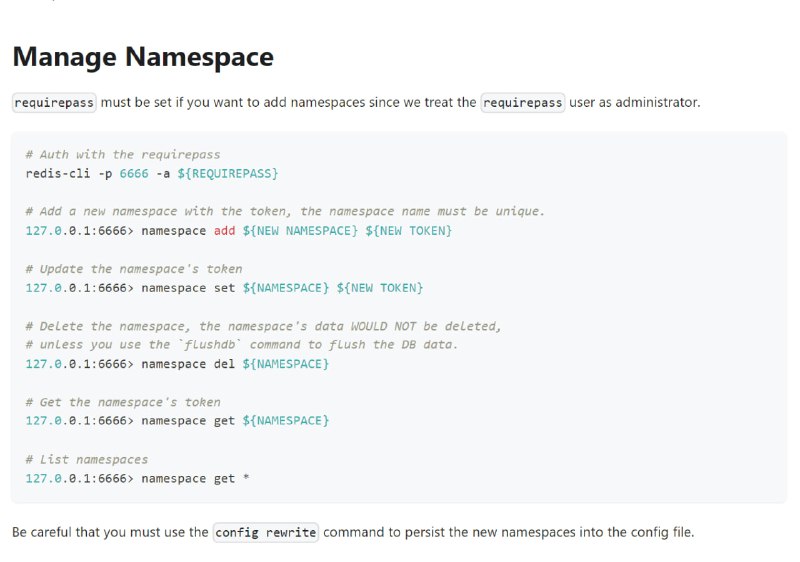800x562 pixels.
Task: Click the 'config rewrite' inline code
Action: point(266,532)
